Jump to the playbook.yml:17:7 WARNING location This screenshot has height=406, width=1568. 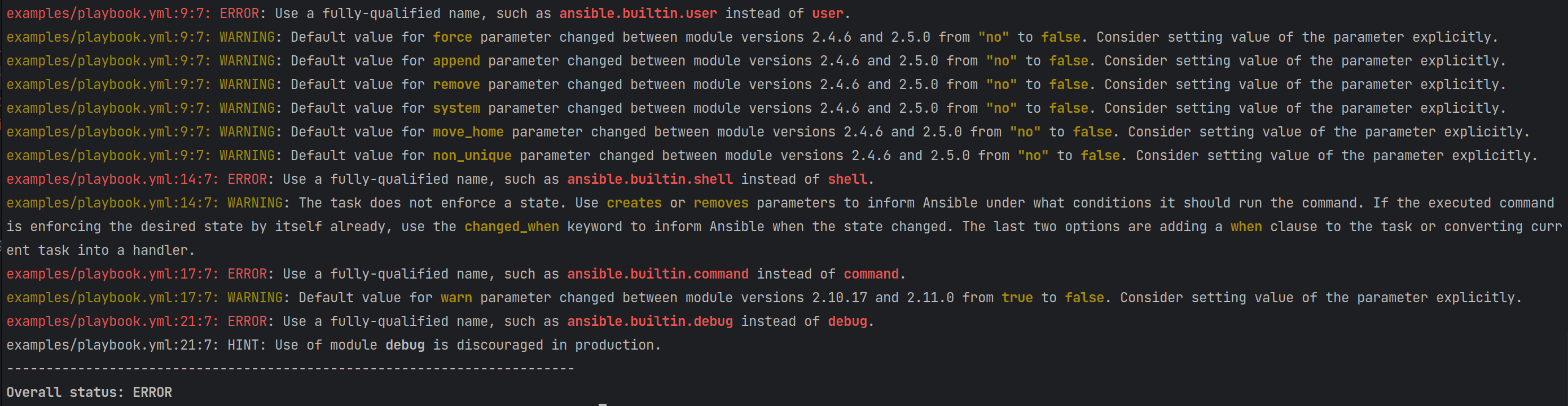click(111, 298)
